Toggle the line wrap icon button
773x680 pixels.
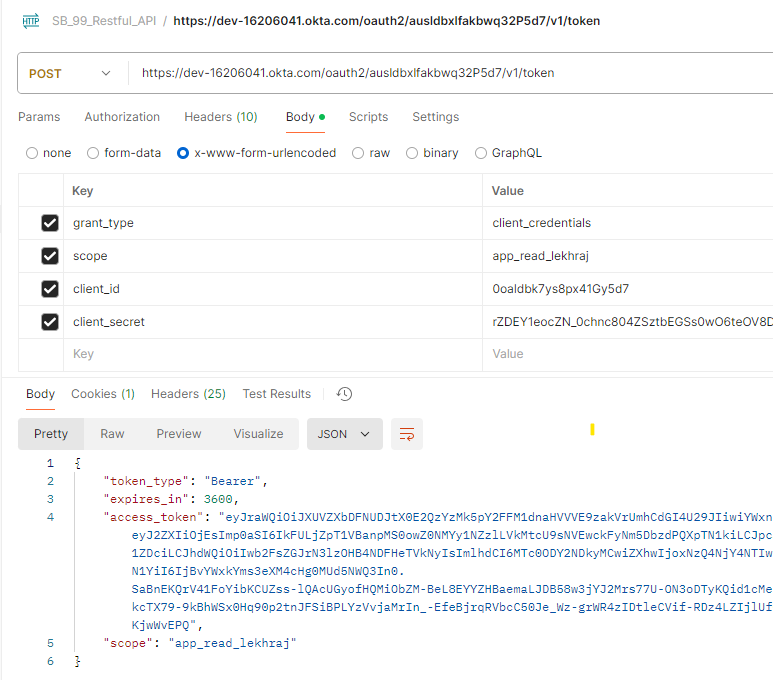coord(407,434)
